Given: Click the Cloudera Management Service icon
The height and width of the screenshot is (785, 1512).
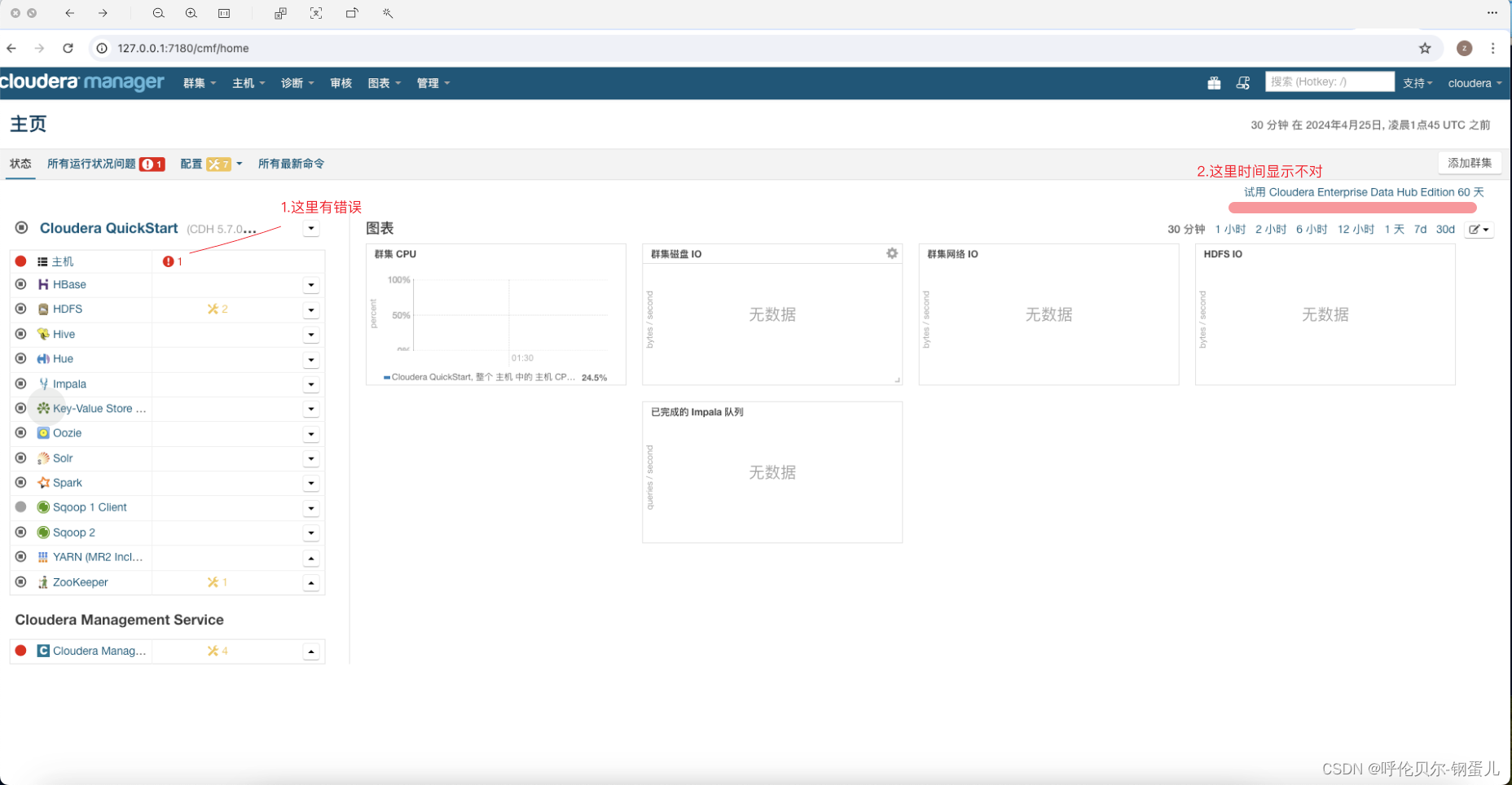Looking at the screenshot, I should click(43, 651).
